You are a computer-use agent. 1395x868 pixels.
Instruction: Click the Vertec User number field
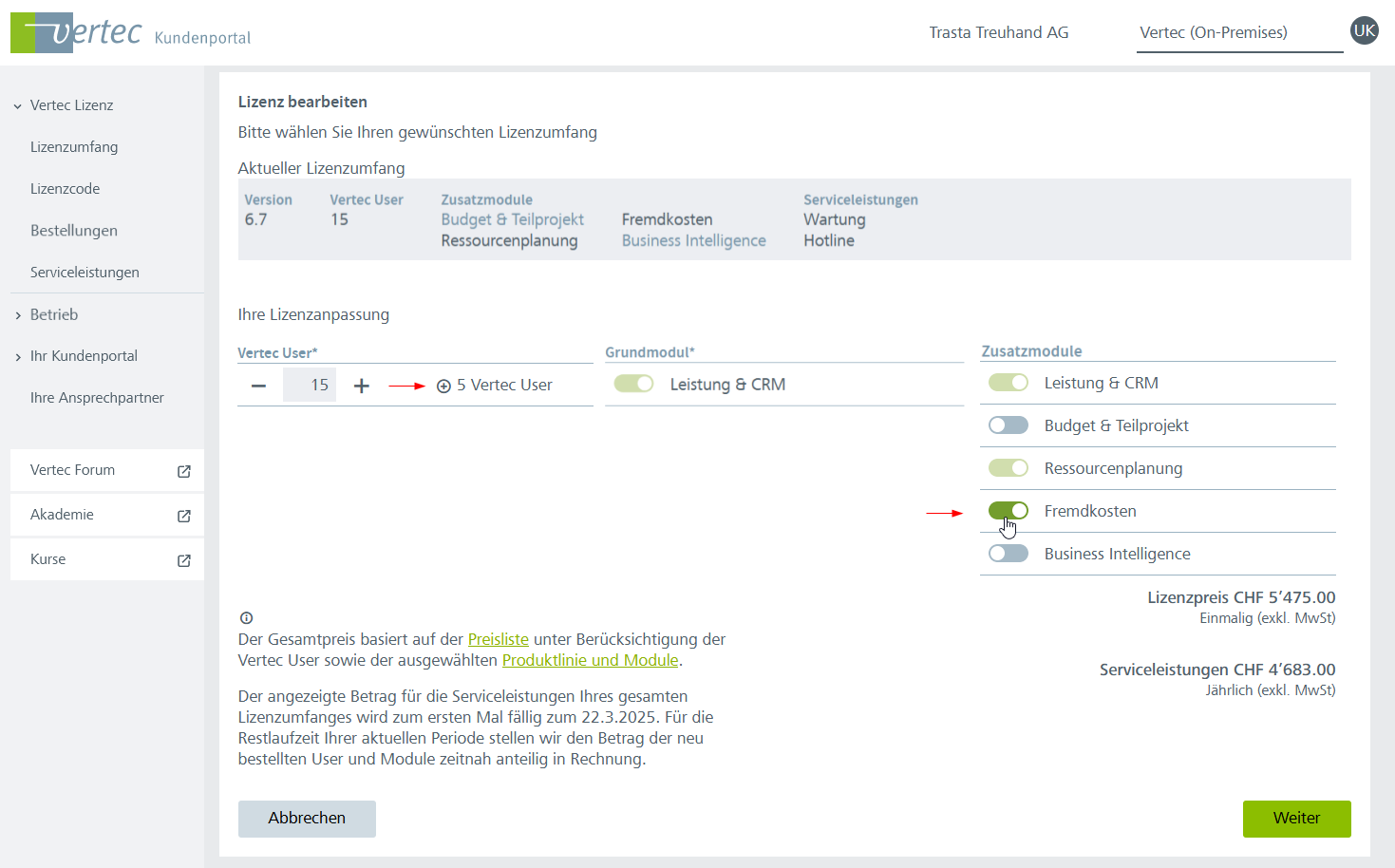coord(310,385)
